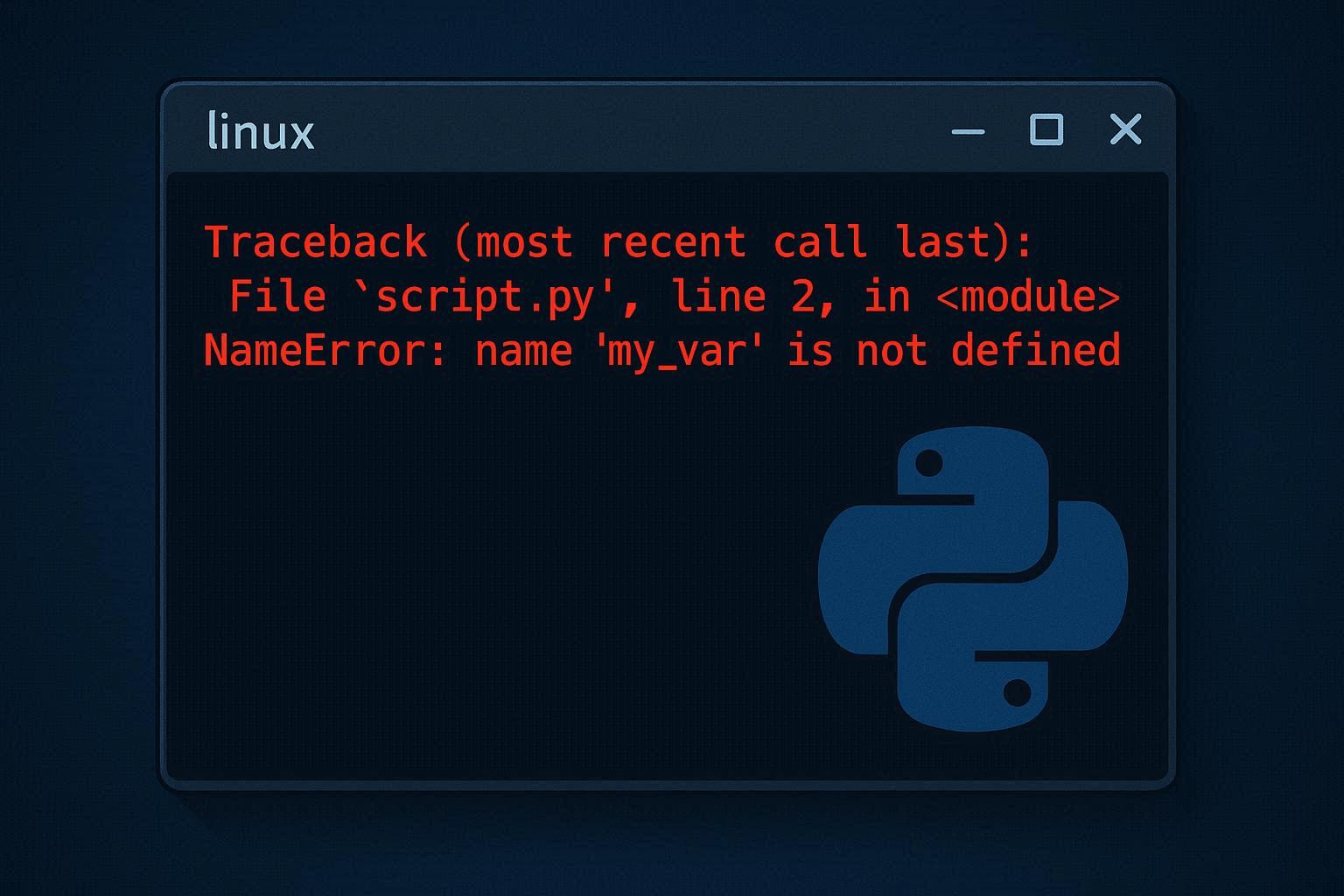Image resolution: width=1344 pixels, height=896 pixels.
Task: Click the X icon in the title bar
Action: pos(1125,129)
